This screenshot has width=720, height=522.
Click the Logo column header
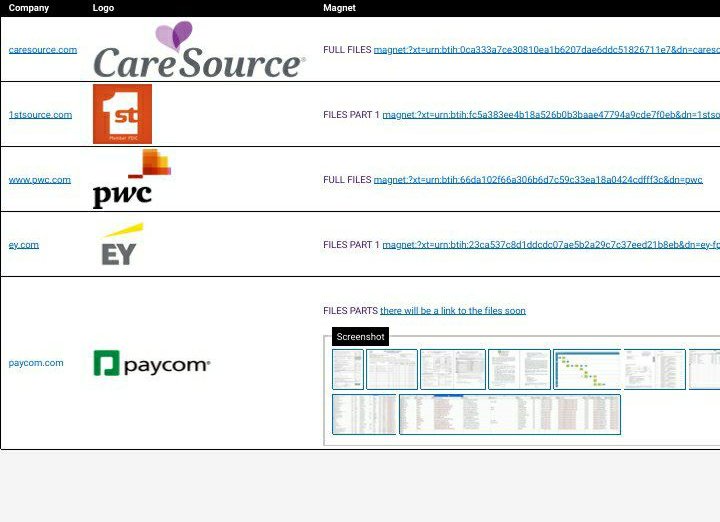[103, 8]
